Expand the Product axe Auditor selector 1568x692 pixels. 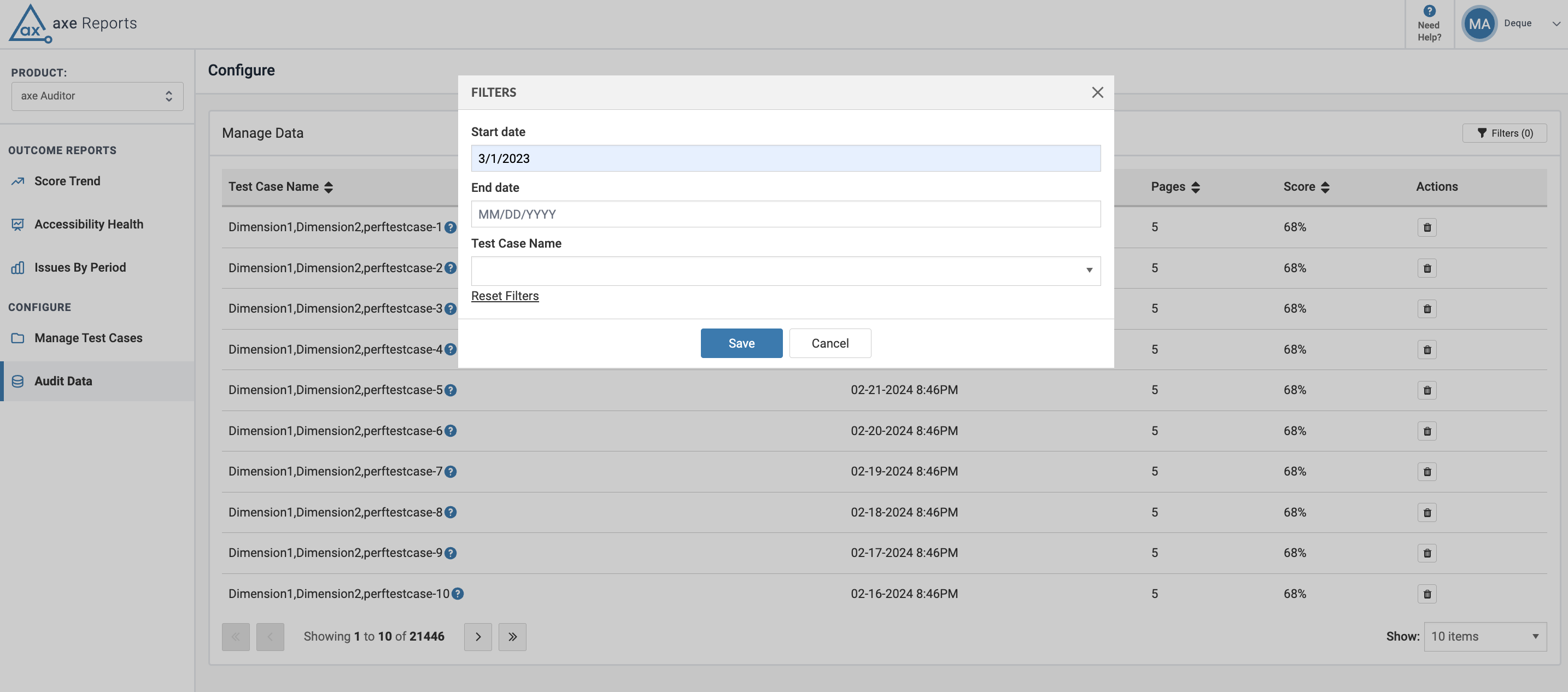click(x=97, y=96)
